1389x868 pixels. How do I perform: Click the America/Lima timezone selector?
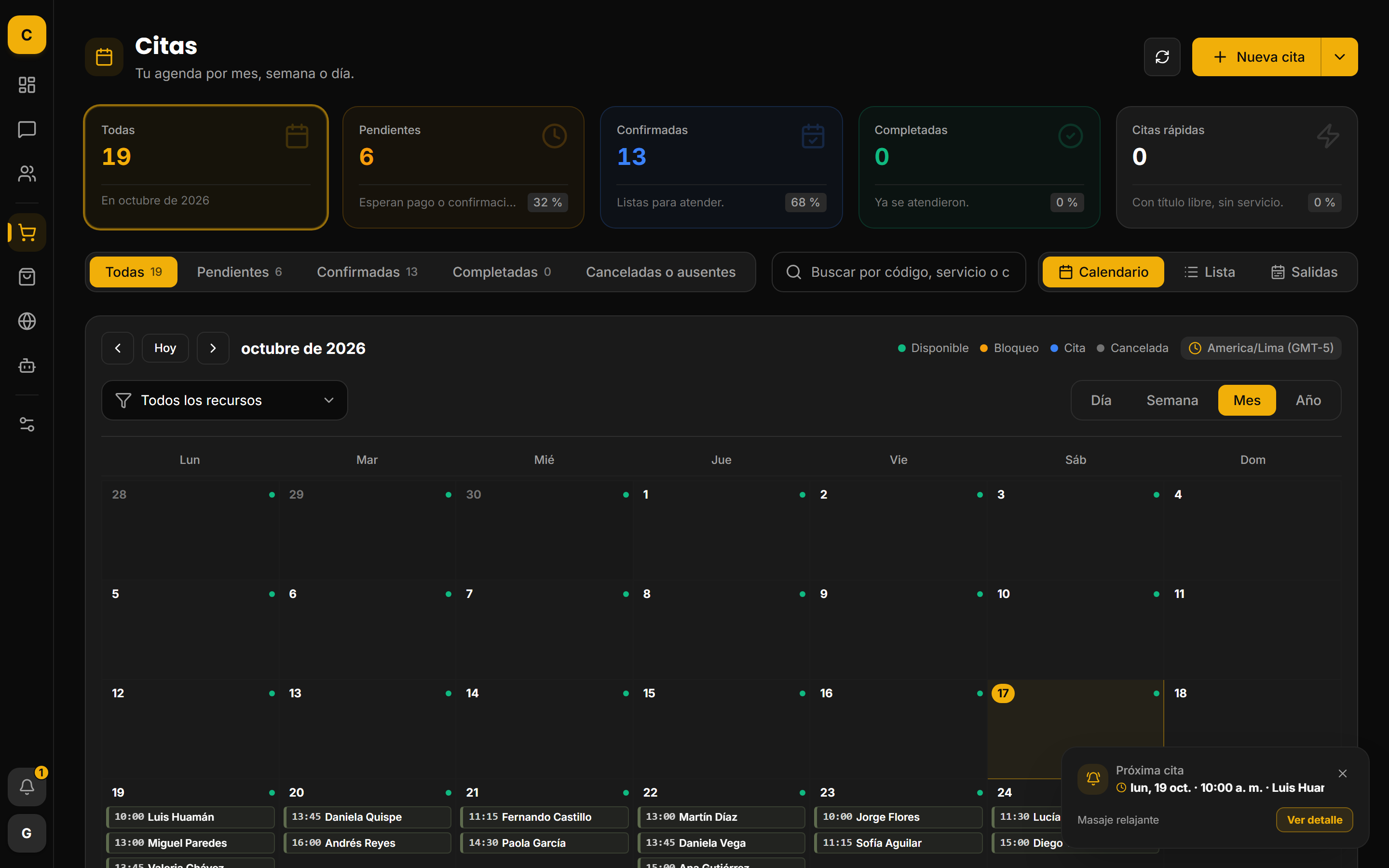pos(1261,348)
